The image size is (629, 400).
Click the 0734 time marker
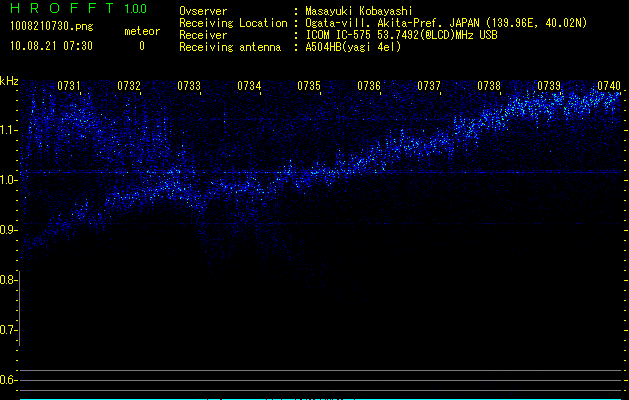point(249,86)
